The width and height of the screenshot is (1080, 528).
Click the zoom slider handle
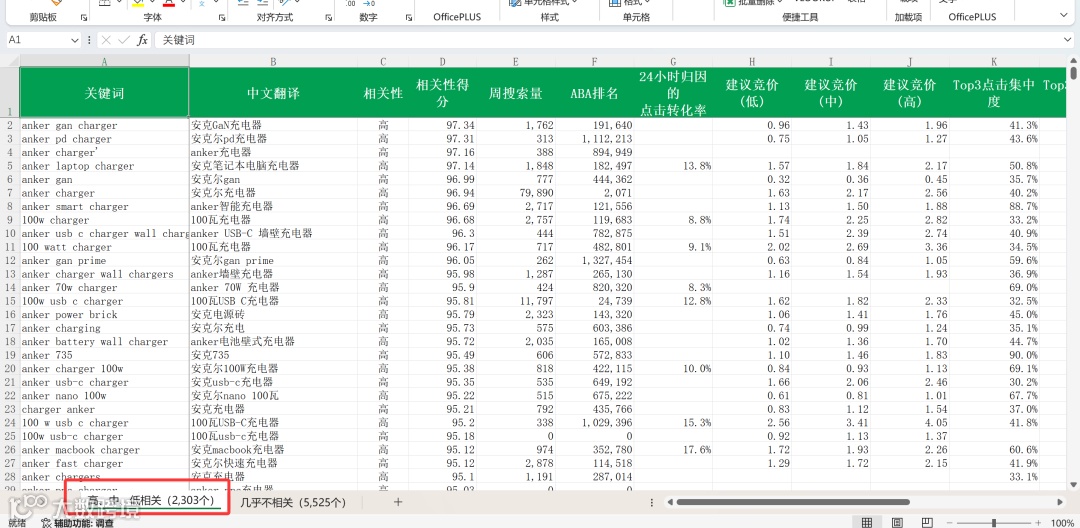(x=994, y=522)
